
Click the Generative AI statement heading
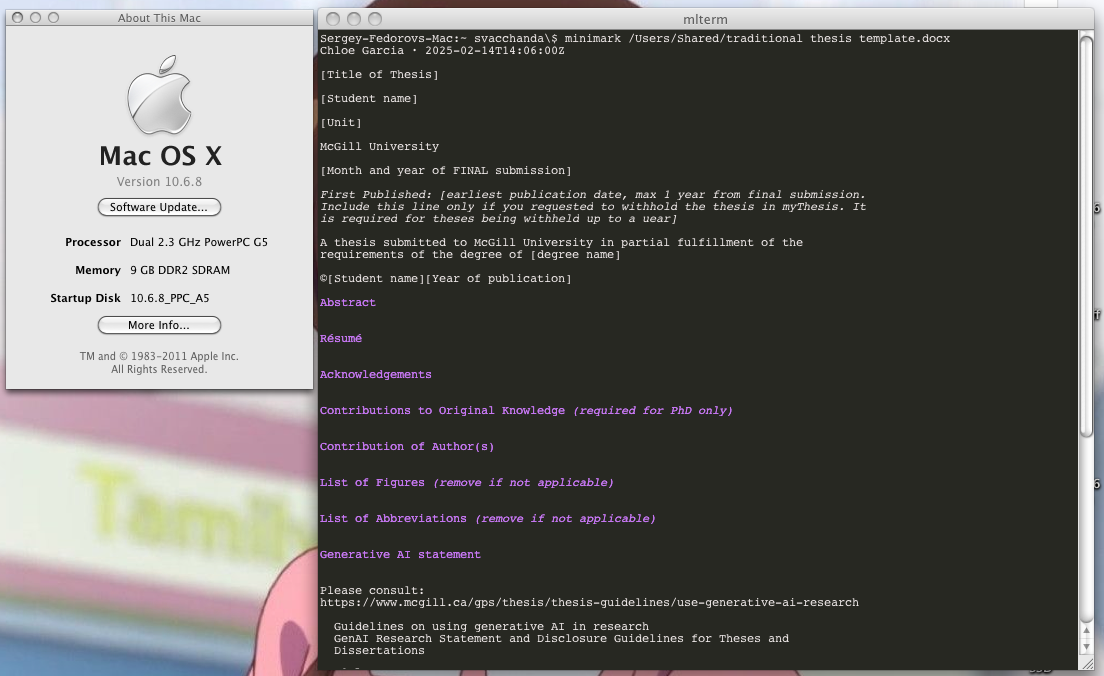pyautogui.click(x=400, y=555)
